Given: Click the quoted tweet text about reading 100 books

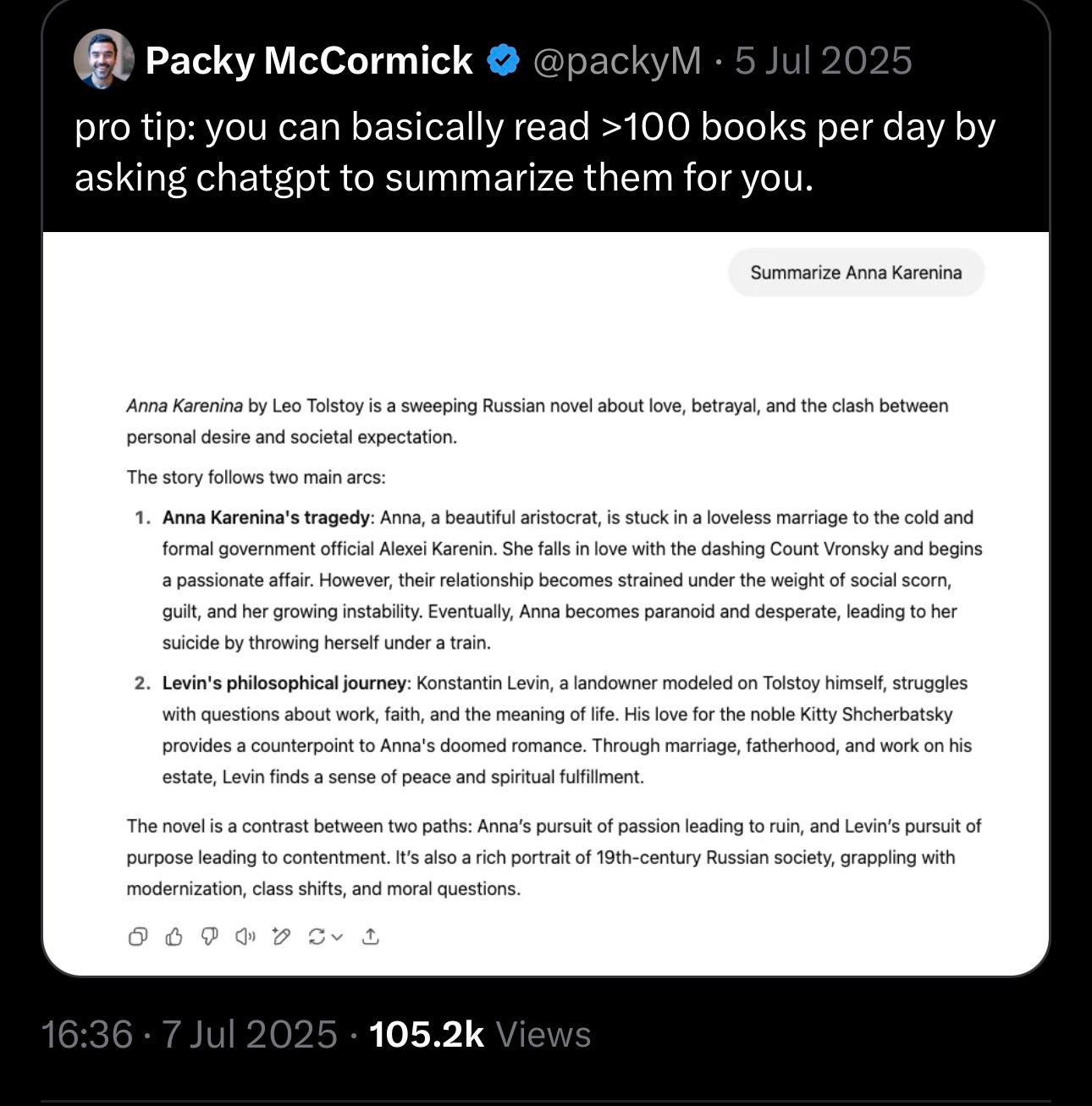Looking at the screenshot, I should [535, 152].
